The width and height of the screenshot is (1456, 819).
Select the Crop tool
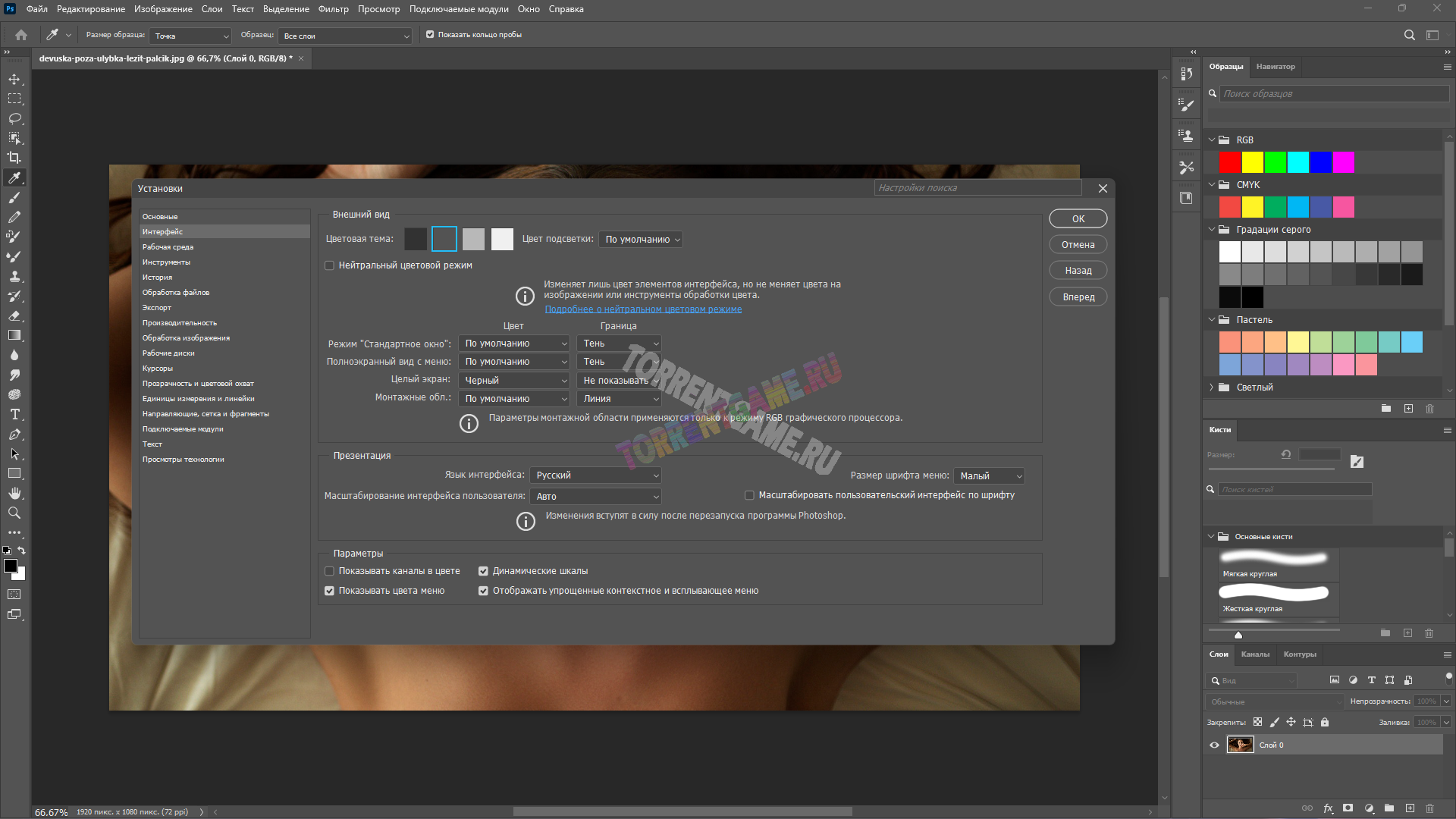pyautogui.click(x=14, y=158)
